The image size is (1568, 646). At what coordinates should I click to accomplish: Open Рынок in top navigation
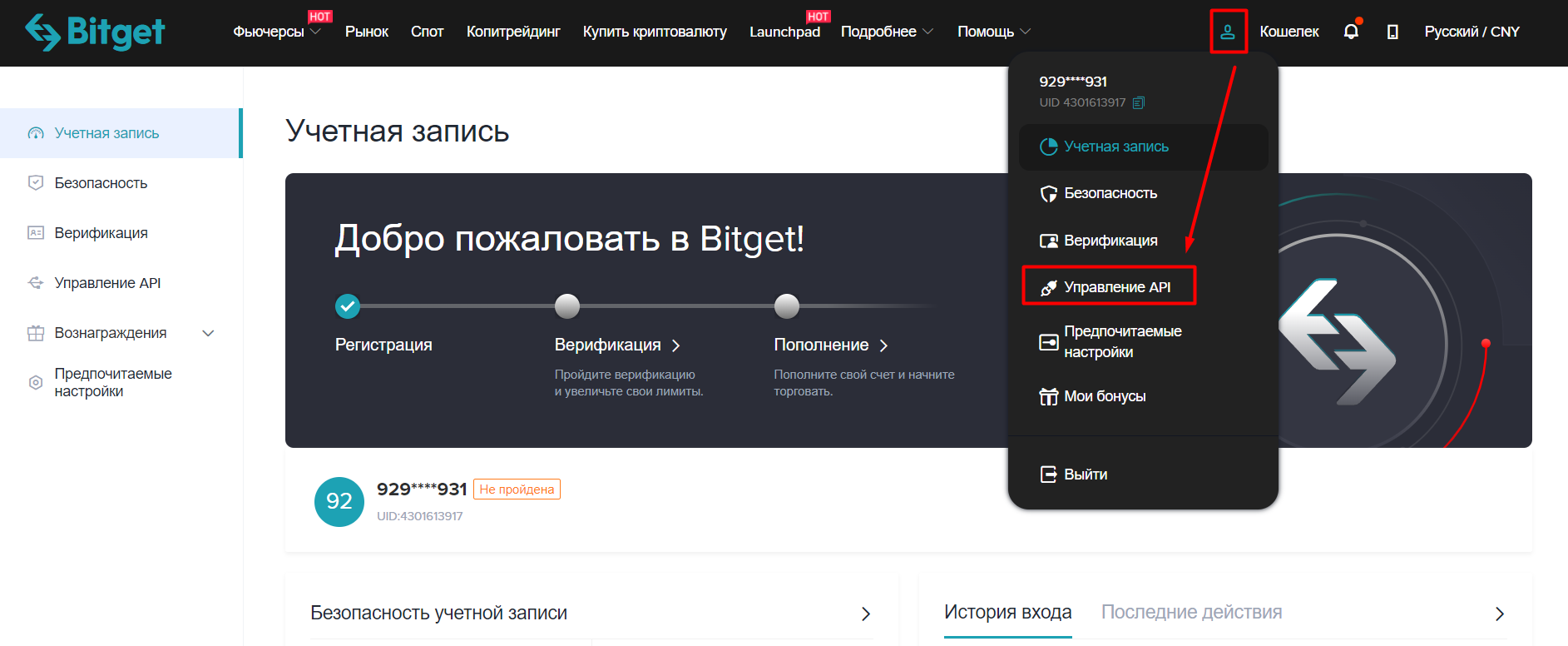click(367, 32)
